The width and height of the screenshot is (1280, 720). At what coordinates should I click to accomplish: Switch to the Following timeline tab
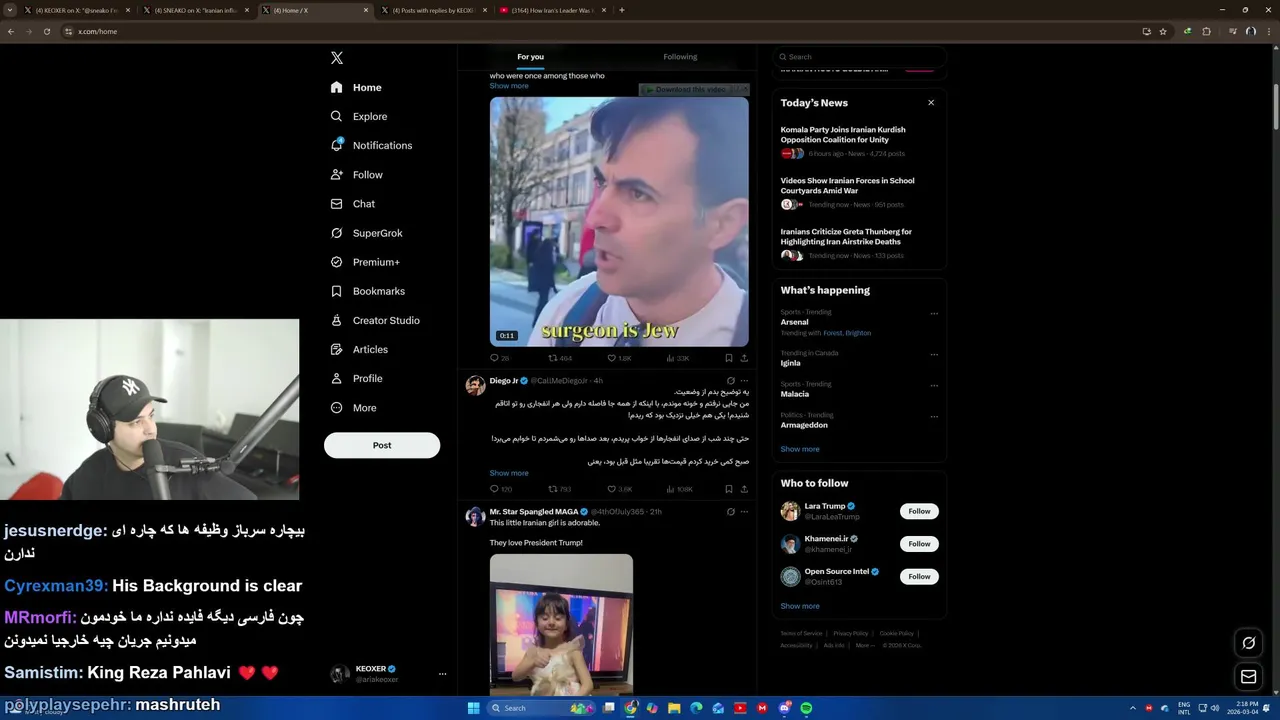pos(680,57)
